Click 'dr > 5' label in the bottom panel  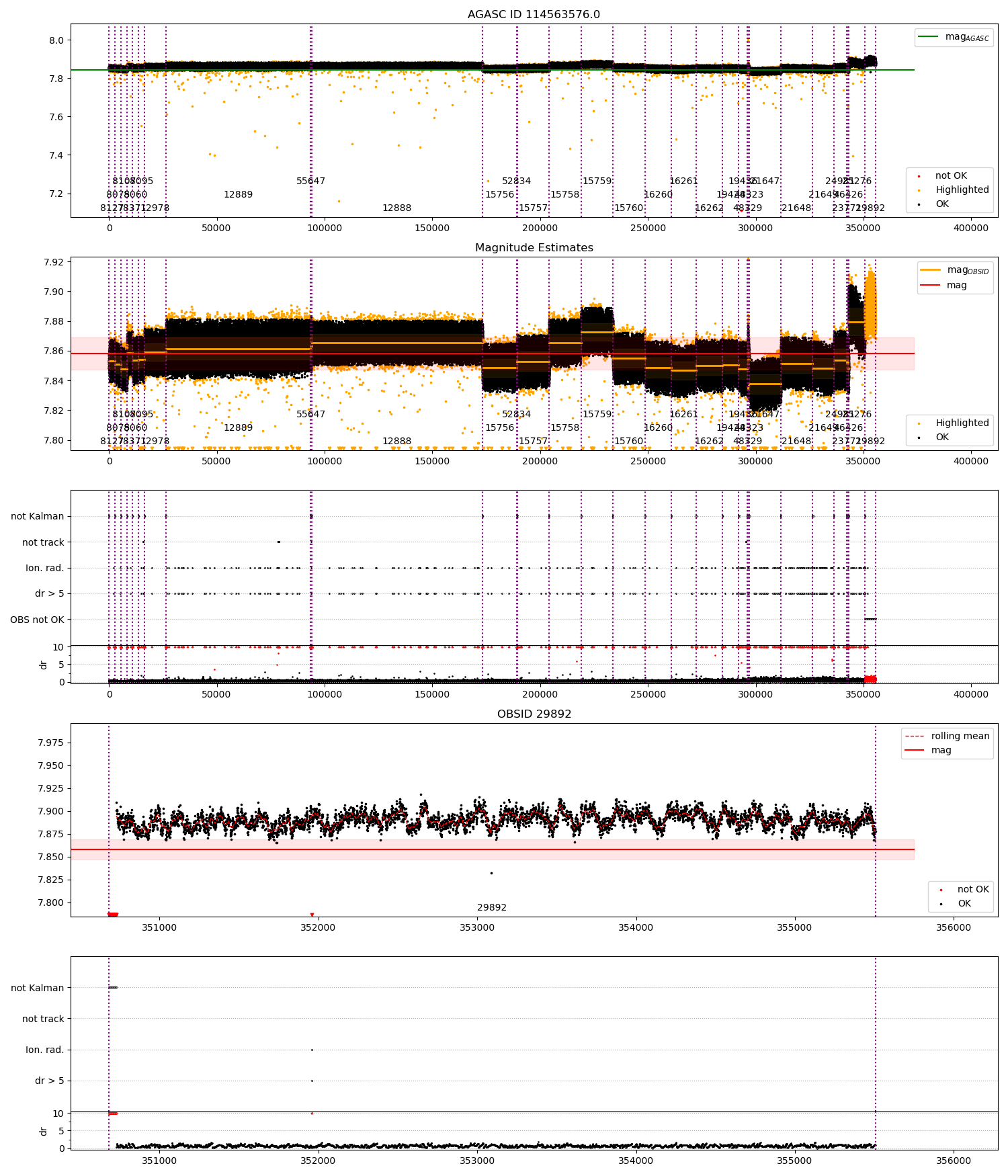coord(50,1081)
